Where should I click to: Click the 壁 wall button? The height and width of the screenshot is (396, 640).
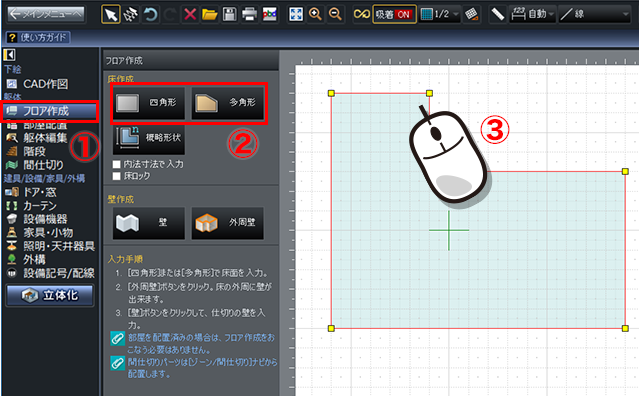(x=149, y=223)
